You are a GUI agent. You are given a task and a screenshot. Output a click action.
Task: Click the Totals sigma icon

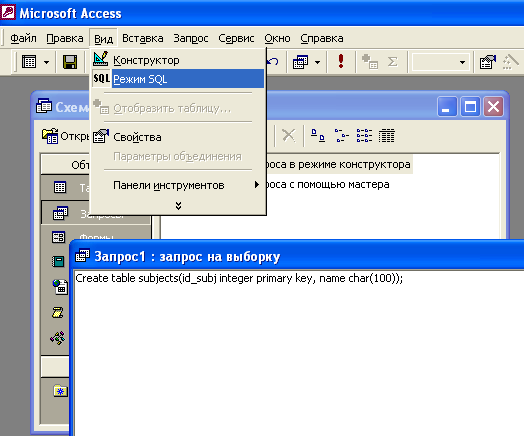pyautogui.click(x=393, y=62)
